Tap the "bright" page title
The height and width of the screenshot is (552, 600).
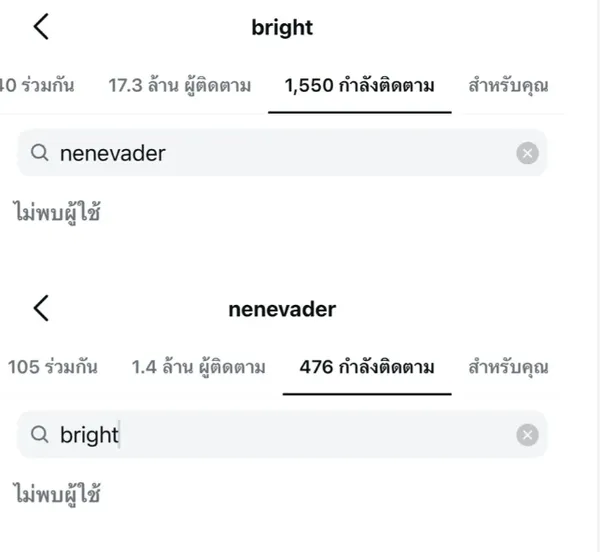[x=282, y=28]
